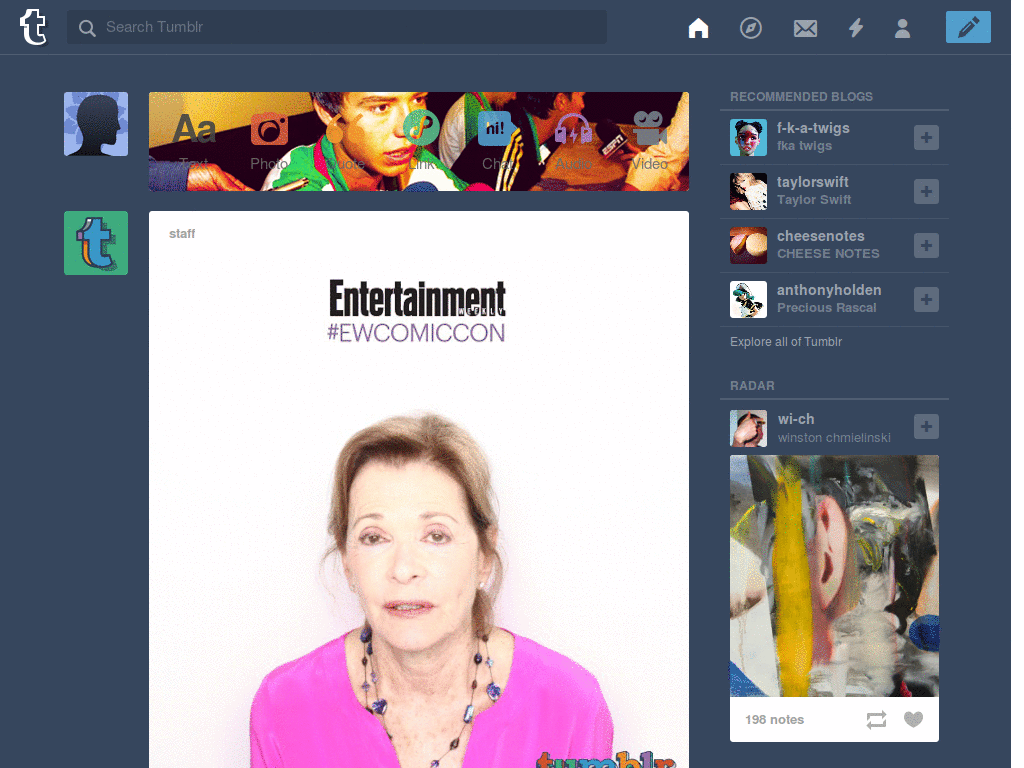Create a Quote post
The image size is (1024, 768).
[345, 140]
